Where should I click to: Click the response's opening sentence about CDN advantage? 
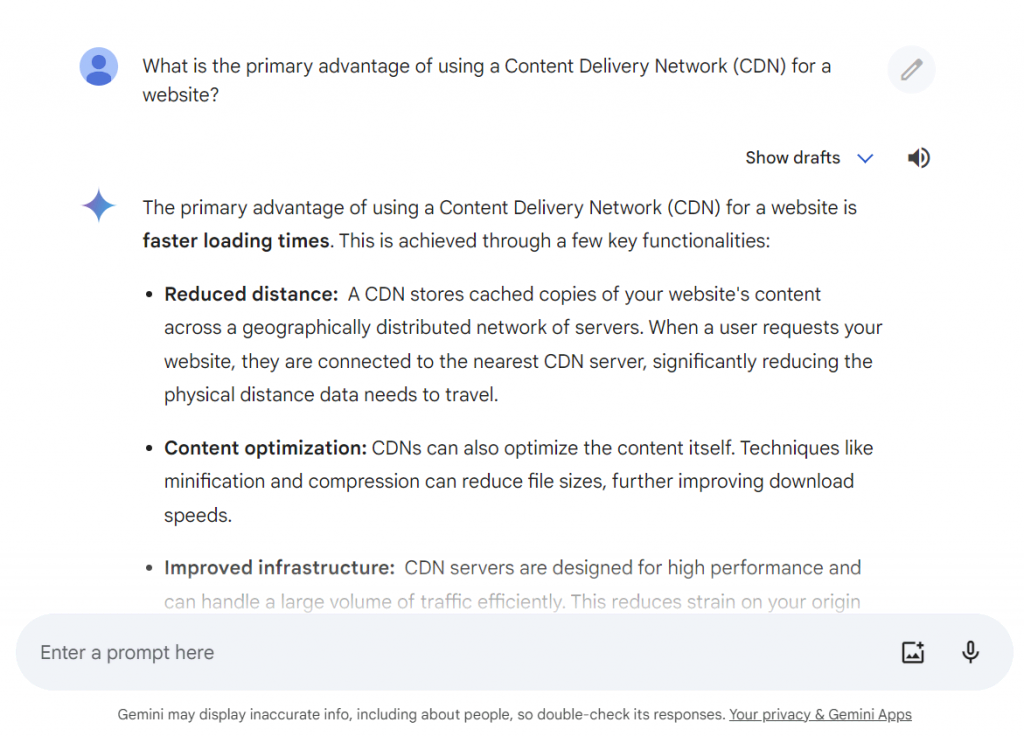pos(499,208)
